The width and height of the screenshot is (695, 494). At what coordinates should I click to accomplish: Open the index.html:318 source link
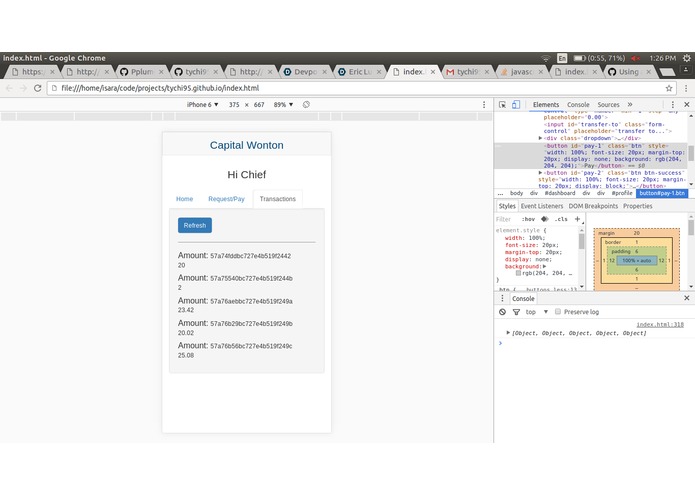(x=660, y=324)
